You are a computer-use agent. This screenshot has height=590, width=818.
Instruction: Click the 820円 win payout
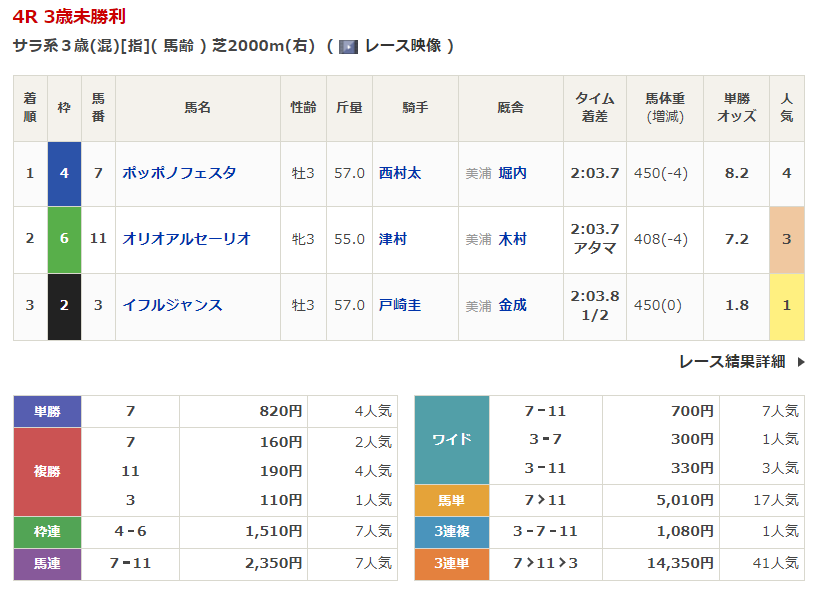(x=281, y=412)
